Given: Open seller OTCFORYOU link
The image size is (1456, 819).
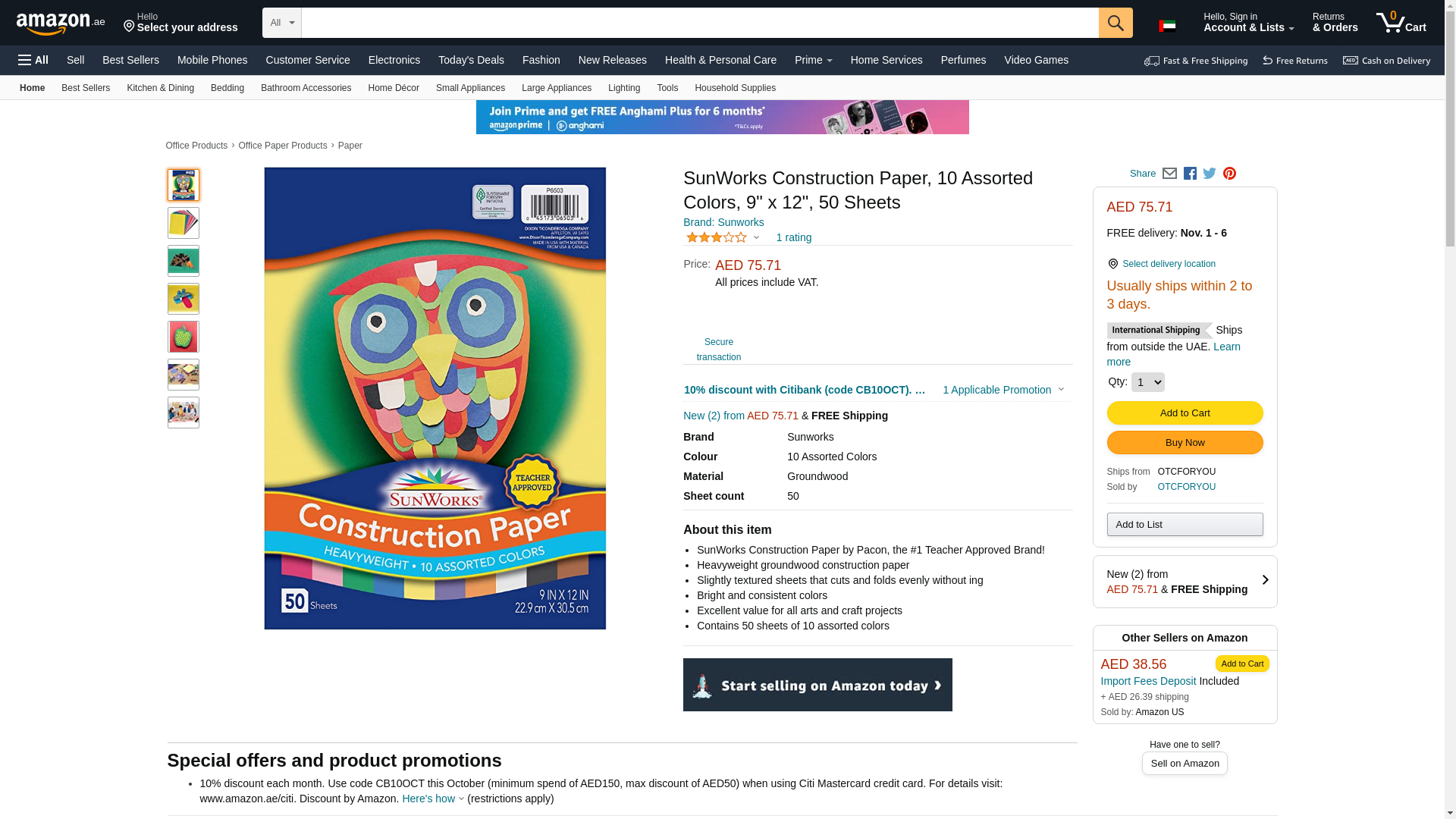Looking at the screenshot, I should [x=1186, y=487].
